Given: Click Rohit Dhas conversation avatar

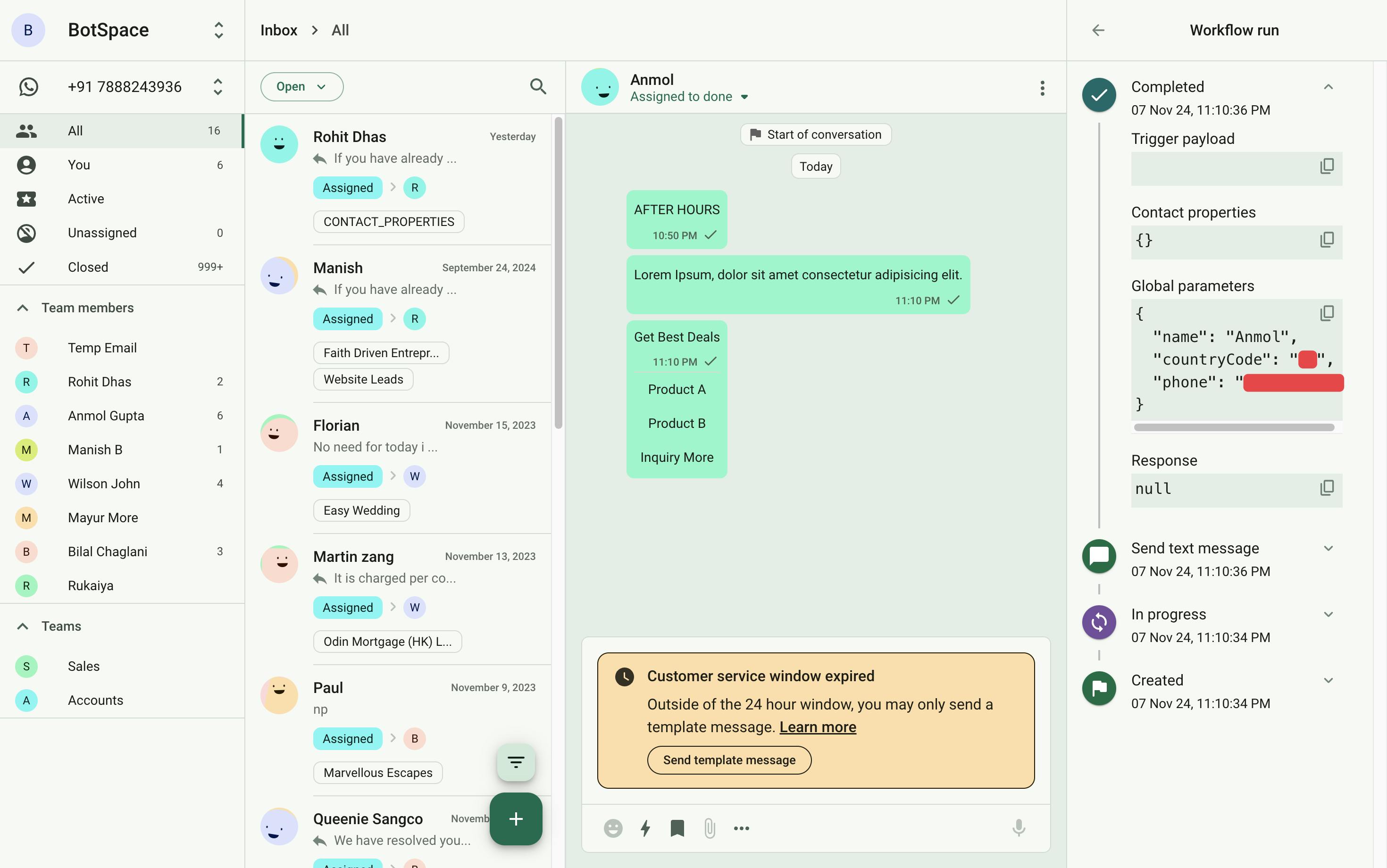Looking at the screenshot, I should pos(279,144).
